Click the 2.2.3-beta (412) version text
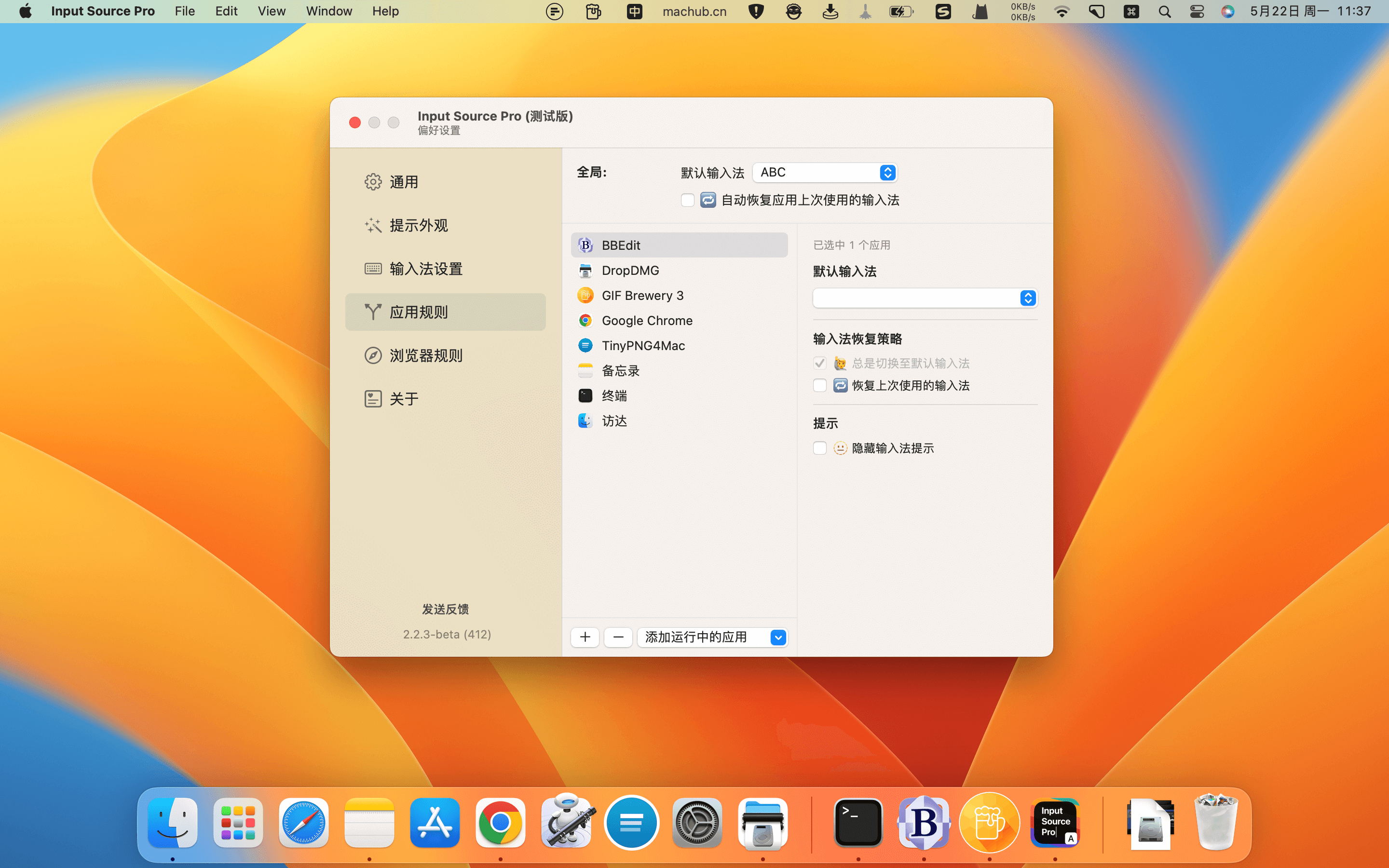This screenshot has width=1389, height=868. coord(447,634)
